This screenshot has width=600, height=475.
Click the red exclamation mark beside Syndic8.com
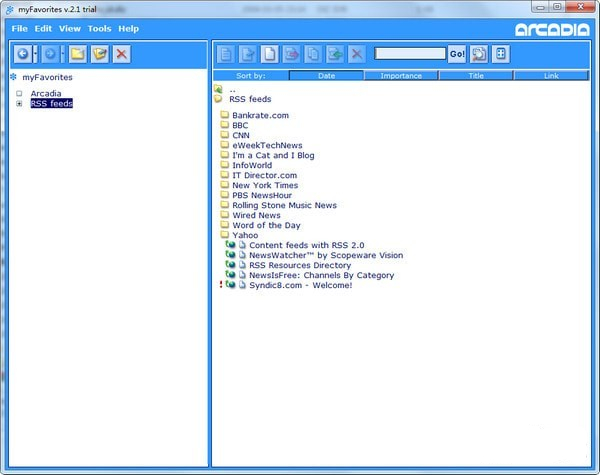[221, 285]
